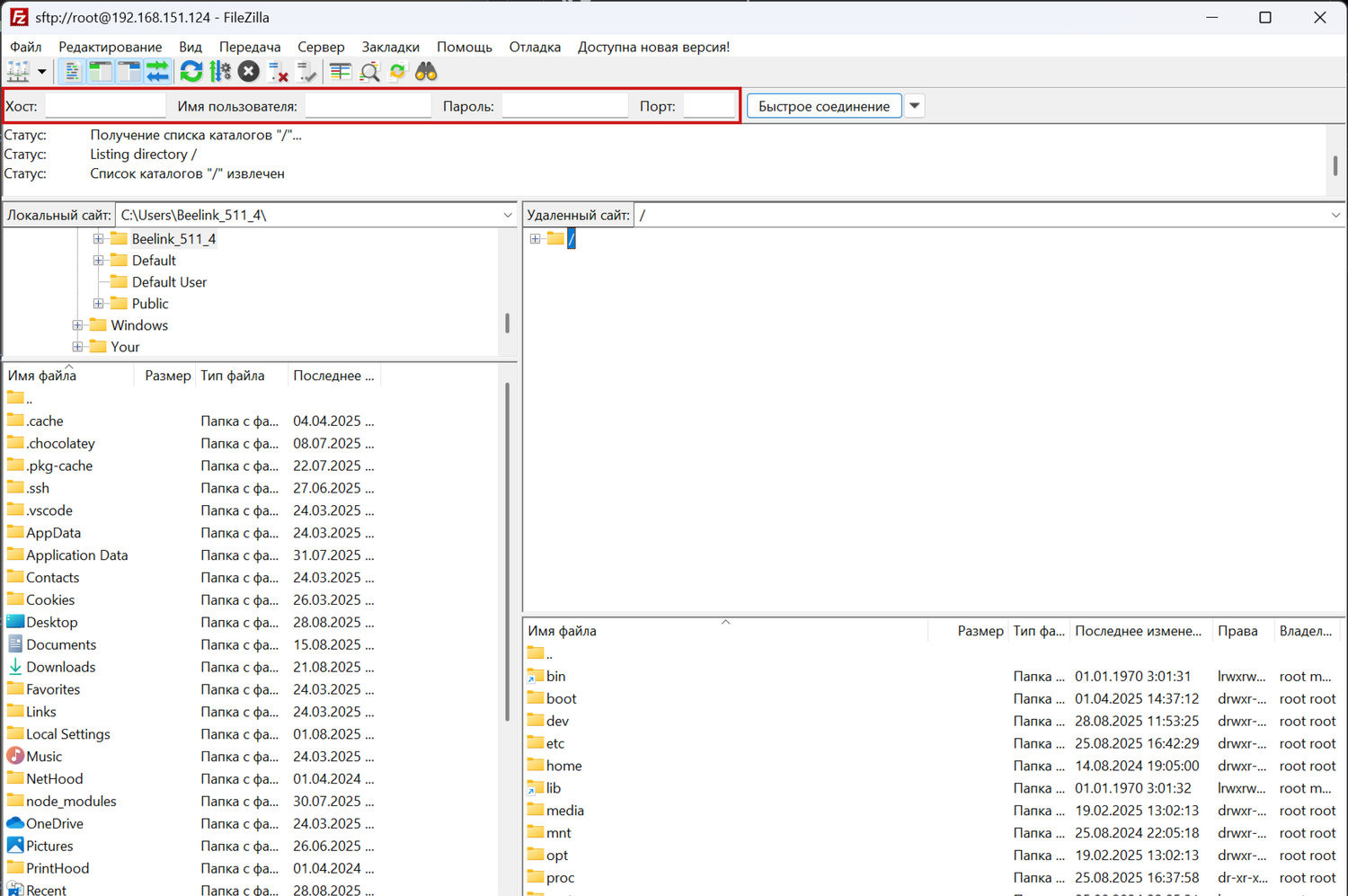Sort remote files by Права column
1348x896 pixels.
click(x=1237, y=631)
